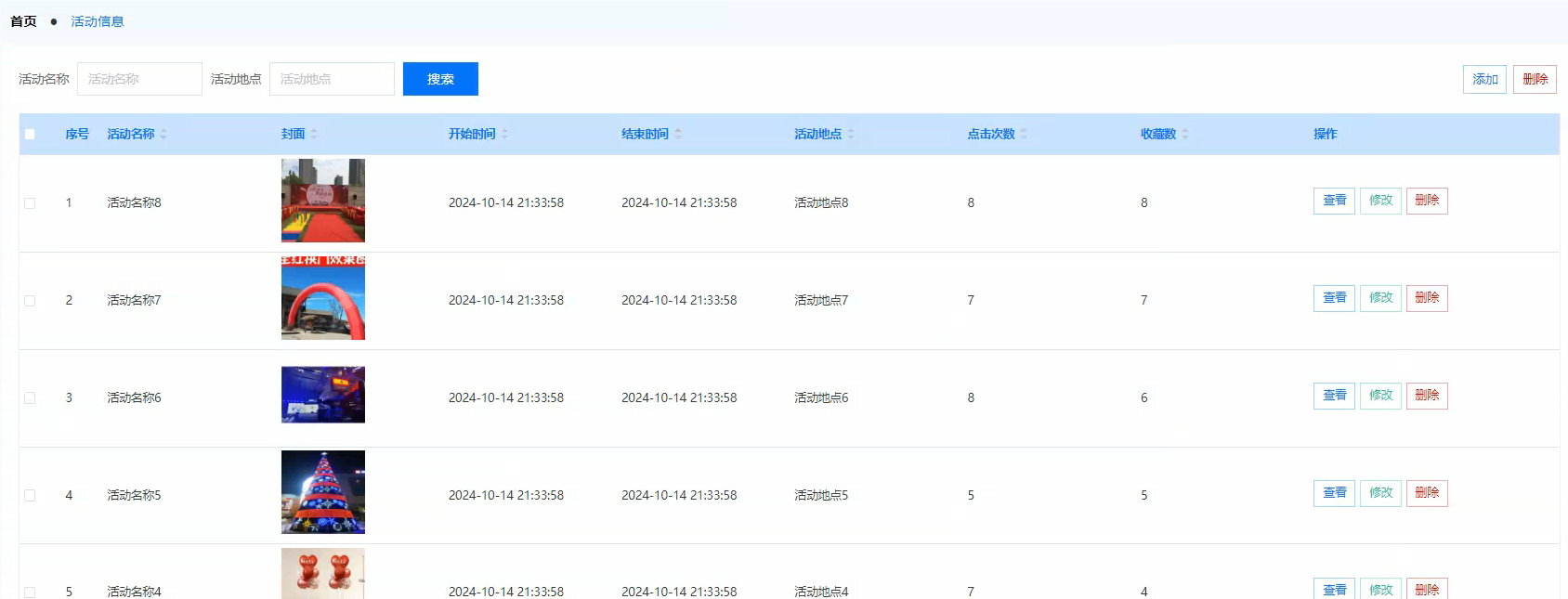Sort by 结束时间 column arrows
This screenshot has width=1568, height=599.
pyautogui.click(x=678, y=134)
